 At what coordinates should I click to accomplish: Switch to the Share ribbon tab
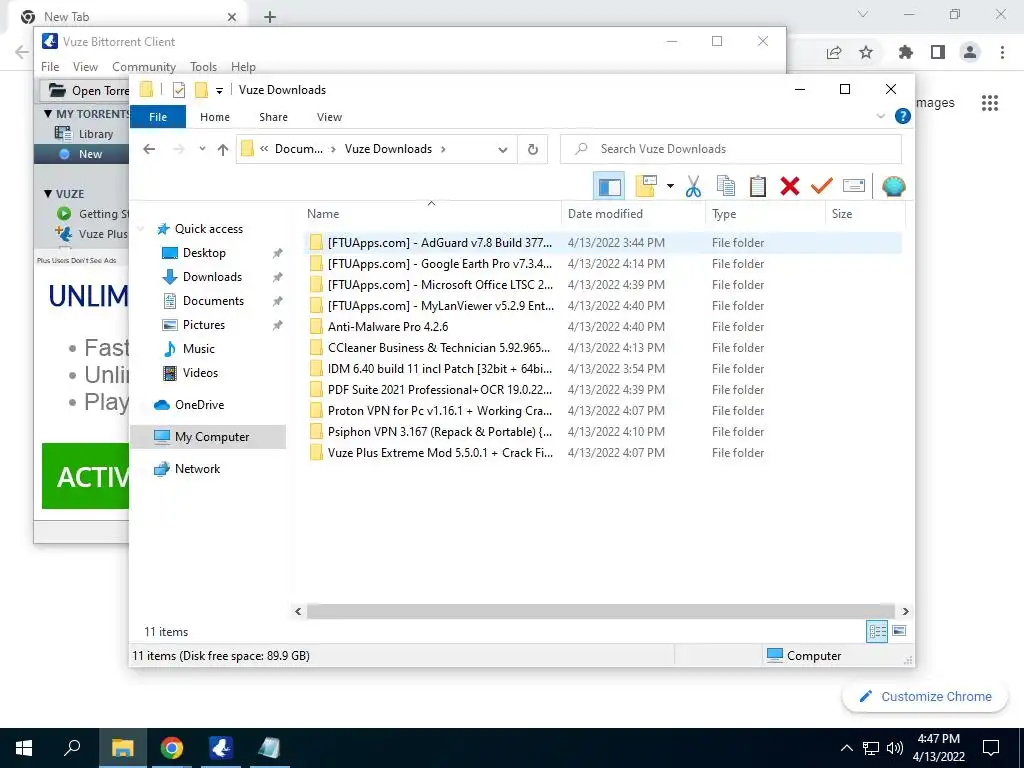pyautogui.click(x=273, y=117)
